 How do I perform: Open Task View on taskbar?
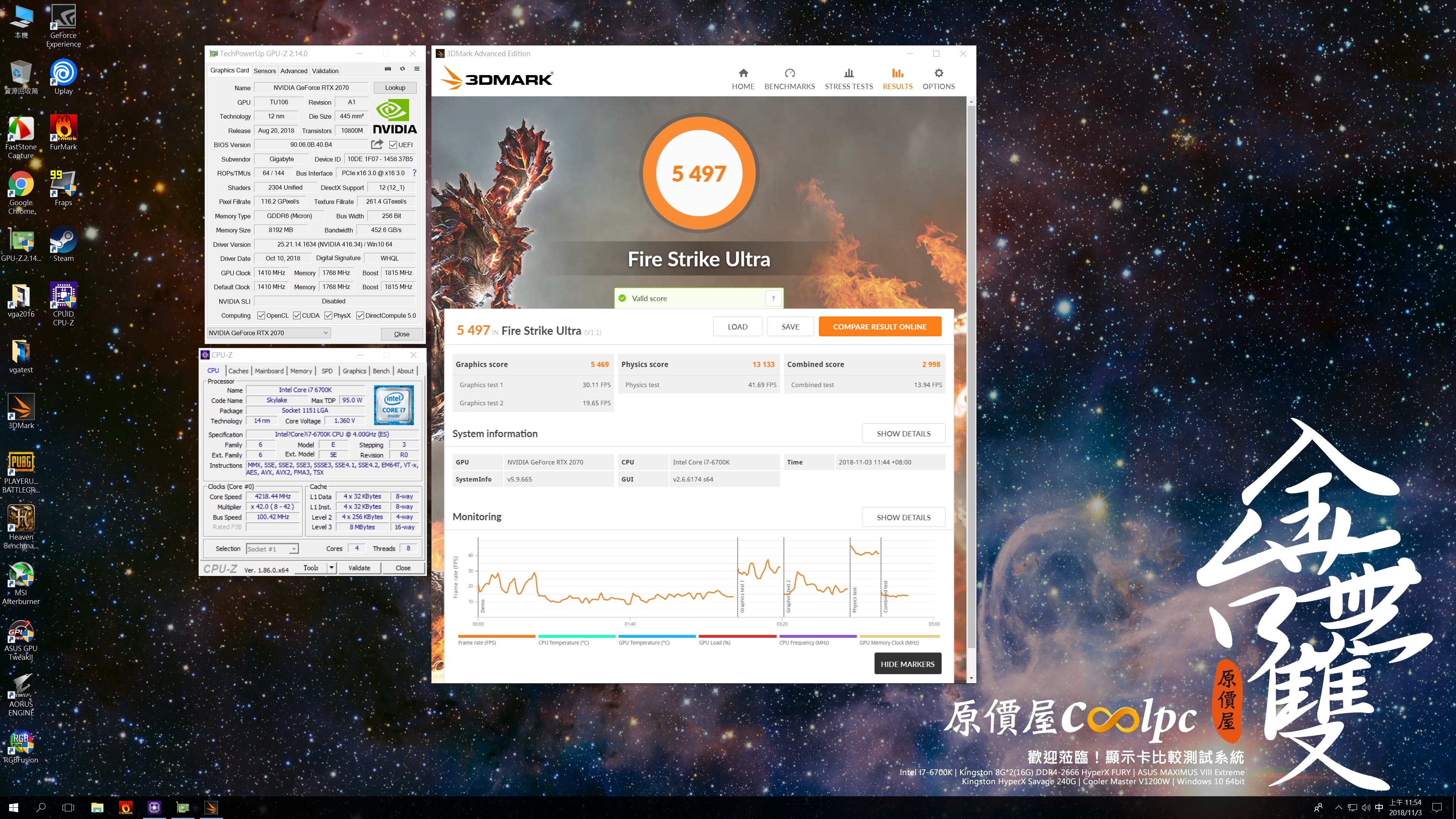(x=68, y=808)
